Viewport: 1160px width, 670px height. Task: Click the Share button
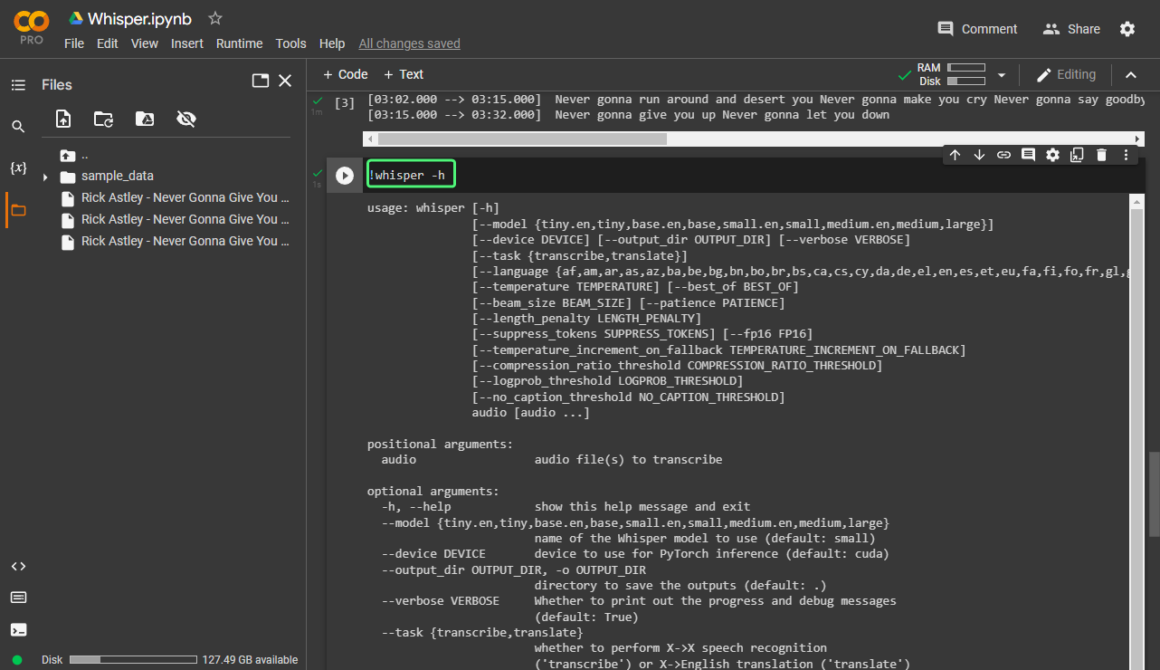pos(1071,29)
